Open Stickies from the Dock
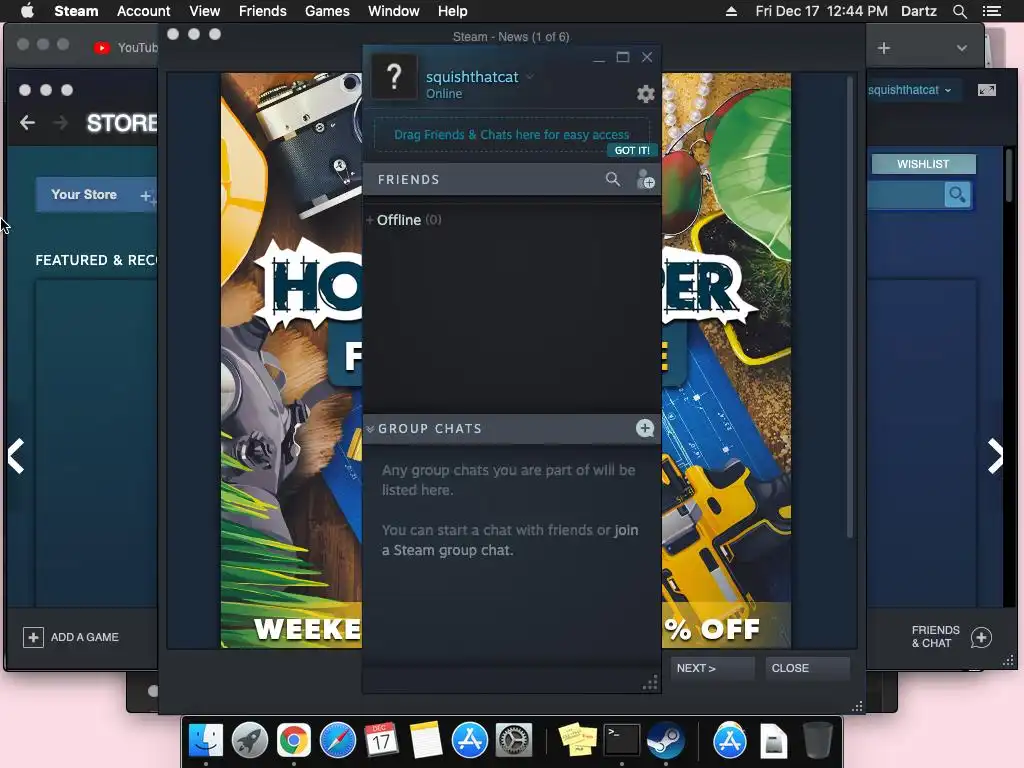This screenshot has height=768, width=1024. [577, 740]
